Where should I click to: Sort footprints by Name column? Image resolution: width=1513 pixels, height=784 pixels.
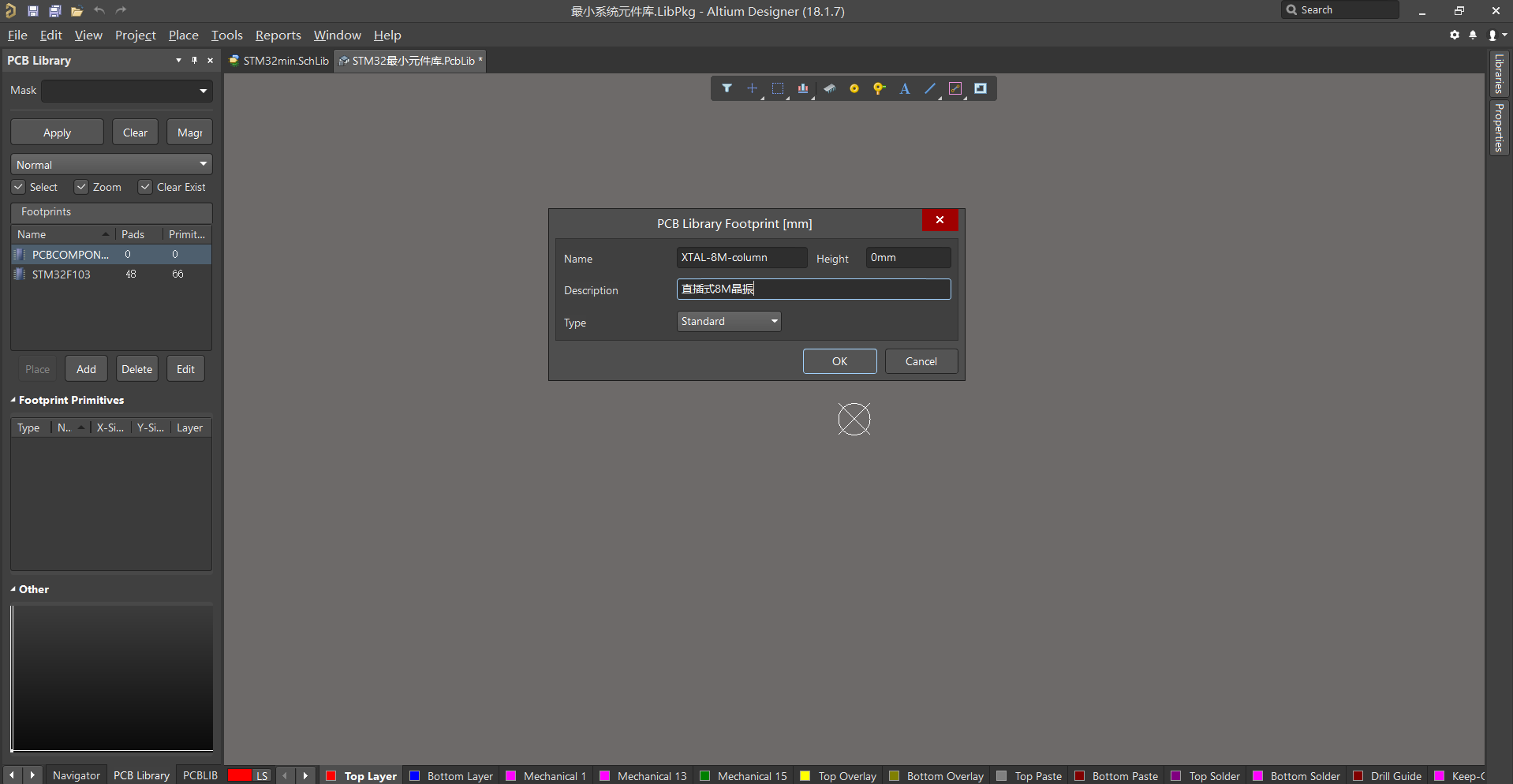pos(63,234)
